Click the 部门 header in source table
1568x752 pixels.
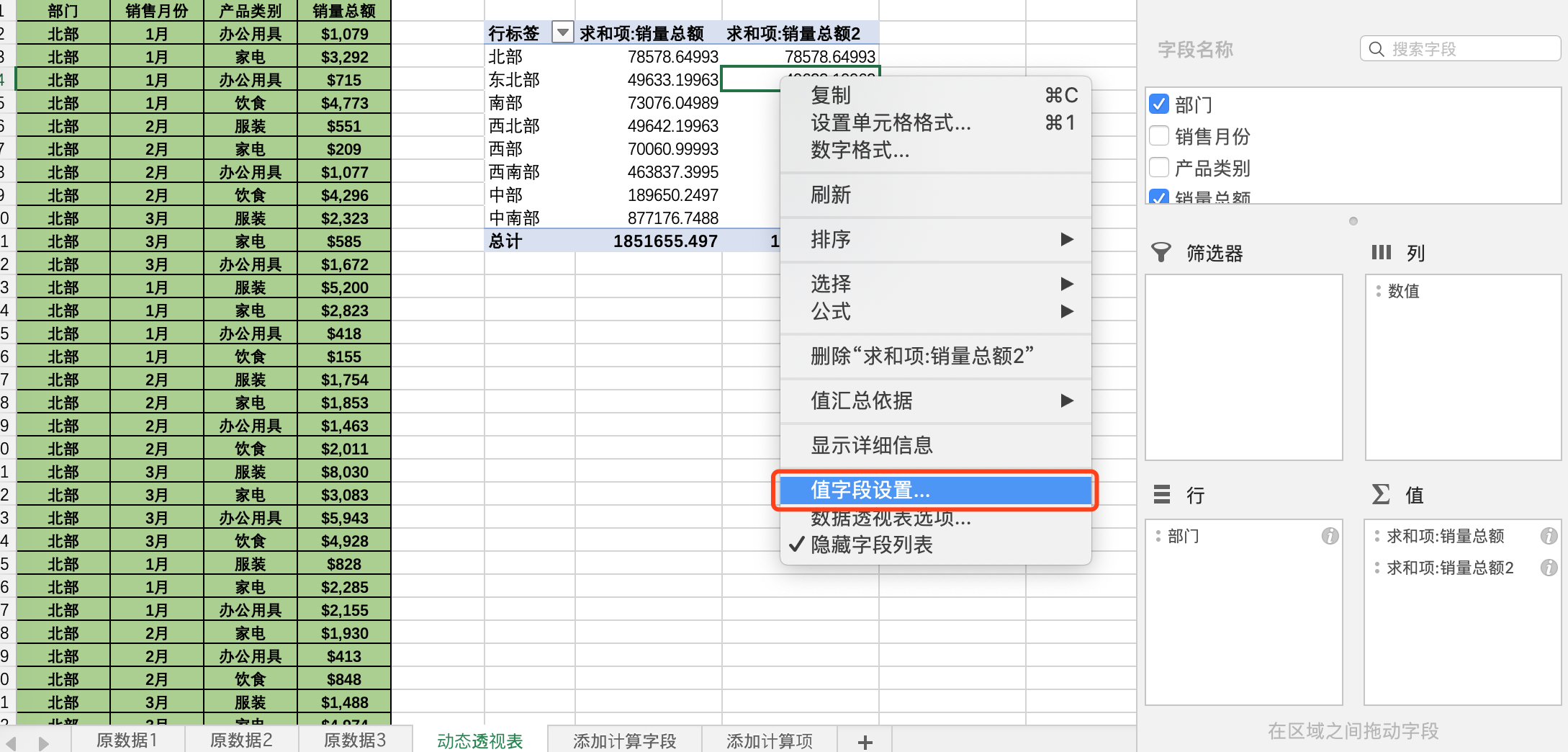point(63,10)
